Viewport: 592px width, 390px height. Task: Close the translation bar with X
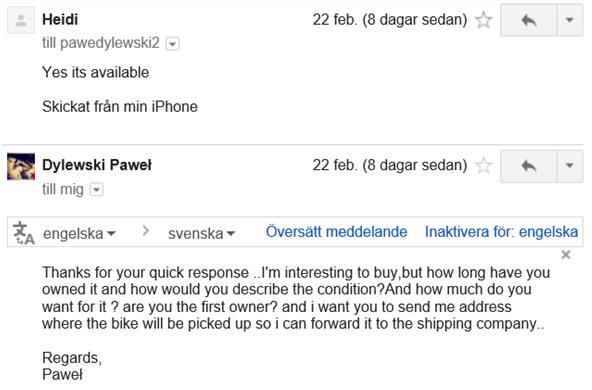(x=566, y=255)
